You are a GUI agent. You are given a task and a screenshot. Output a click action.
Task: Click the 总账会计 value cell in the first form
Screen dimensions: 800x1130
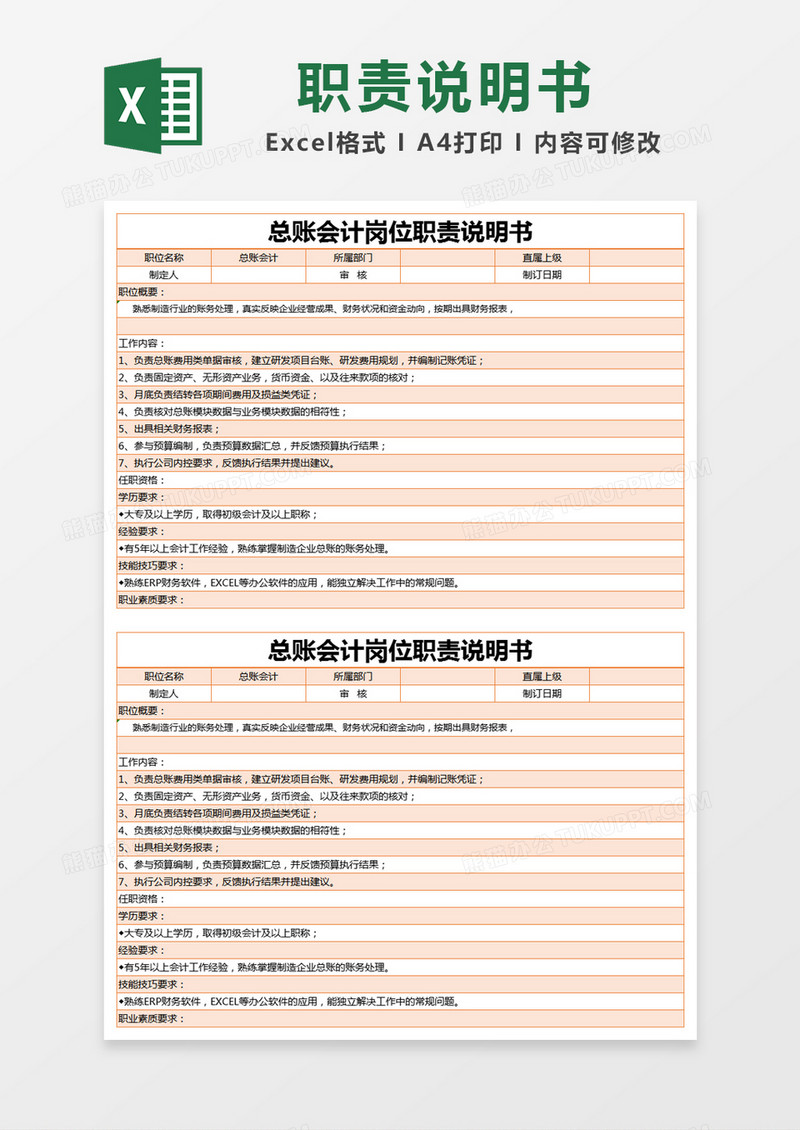[x=259, y=258]
